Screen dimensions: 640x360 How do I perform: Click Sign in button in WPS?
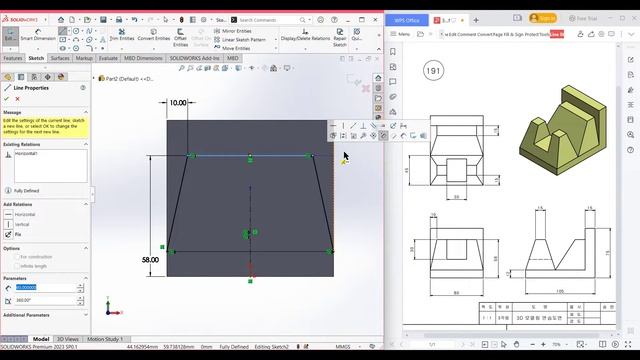click(542, 18)
